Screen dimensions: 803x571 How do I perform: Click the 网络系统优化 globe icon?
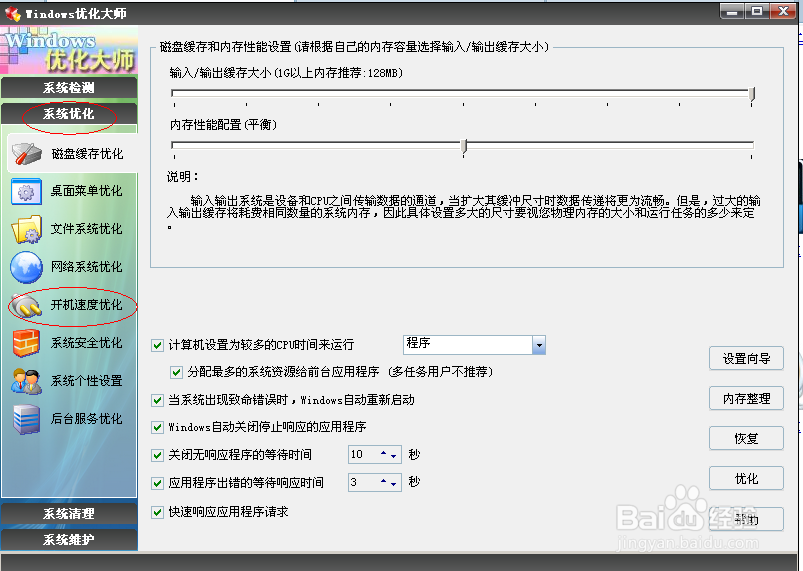(x=26, y=267)
